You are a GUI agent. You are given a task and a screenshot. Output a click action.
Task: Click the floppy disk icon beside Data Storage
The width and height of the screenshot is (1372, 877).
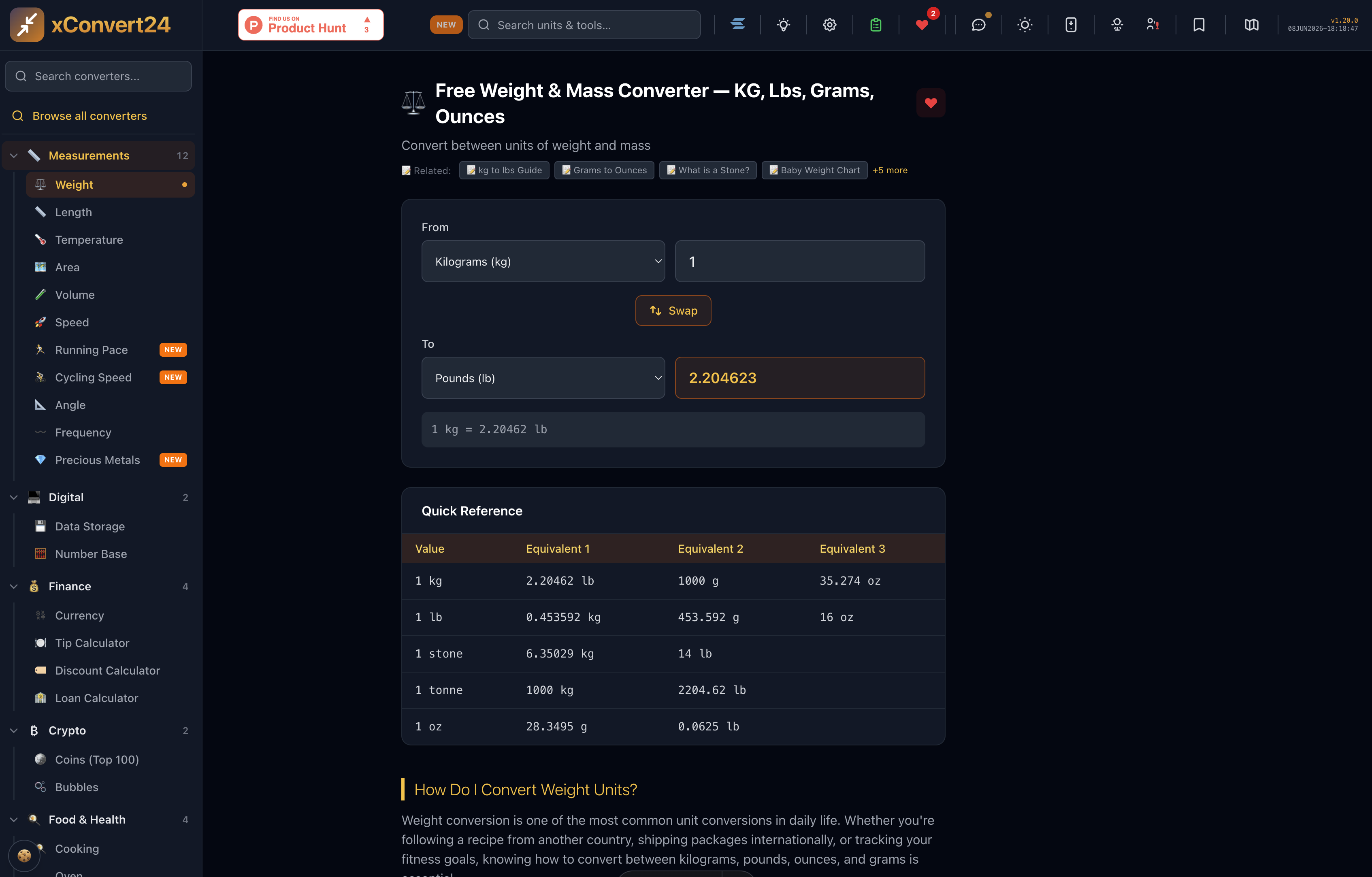pyautogui.click(x=40, y=526)
